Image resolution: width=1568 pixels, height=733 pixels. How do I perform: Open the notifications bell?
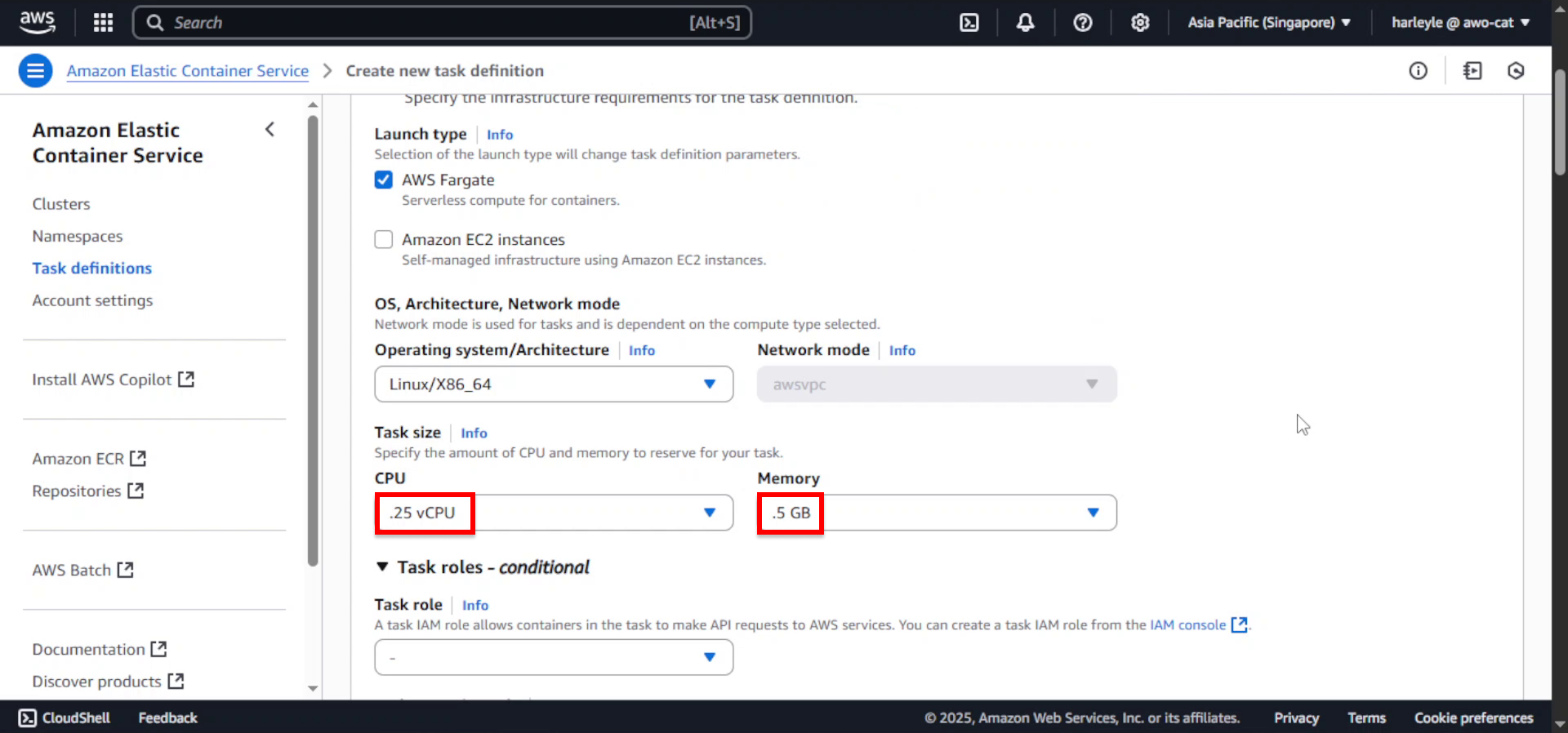click(1025, 22)
